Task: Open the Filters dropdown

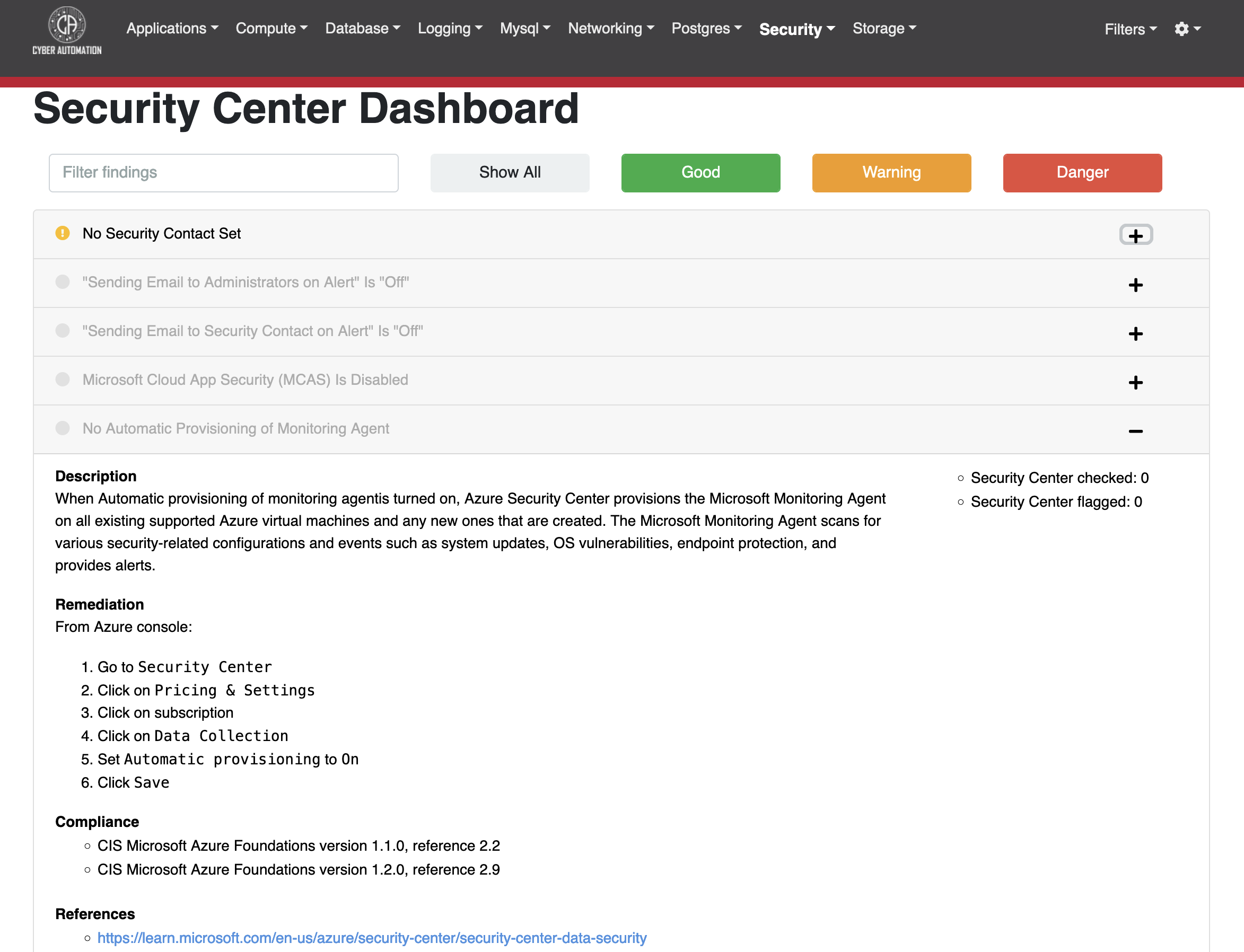Action: 1131,29
